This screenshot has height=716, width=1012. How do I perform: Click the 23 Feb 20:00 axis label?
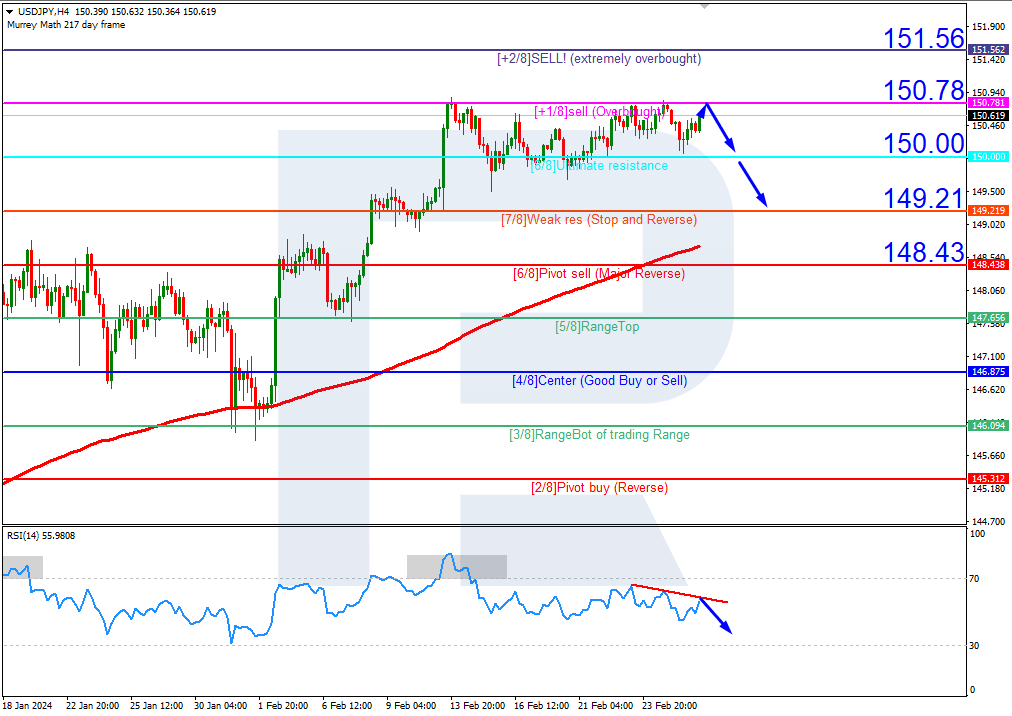click(x=672, y=705)
